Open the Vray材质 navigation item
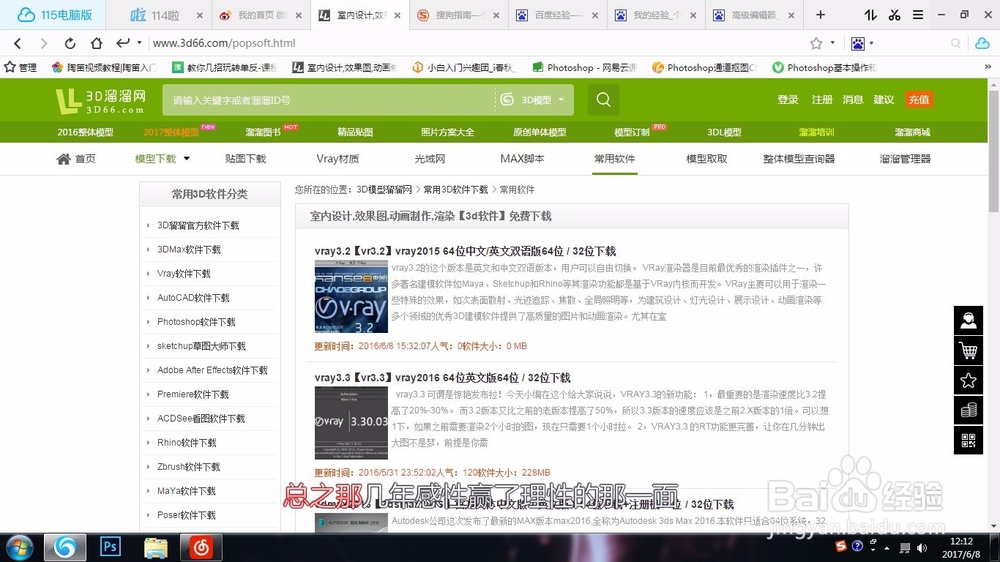 point(337,159)
